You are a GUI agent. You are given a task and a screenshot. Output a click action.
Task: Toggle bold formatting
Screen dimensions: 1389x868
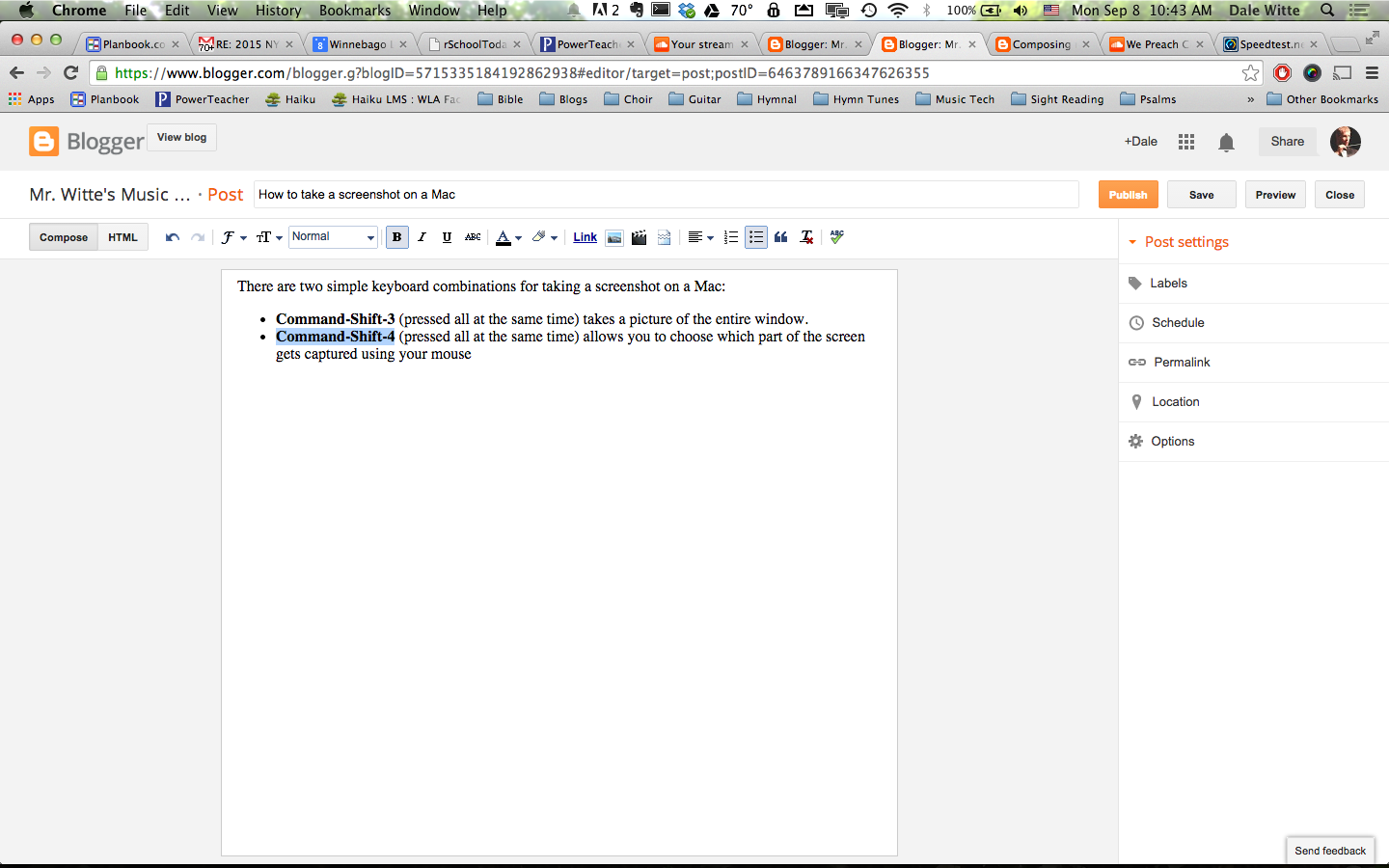point(396,237)
